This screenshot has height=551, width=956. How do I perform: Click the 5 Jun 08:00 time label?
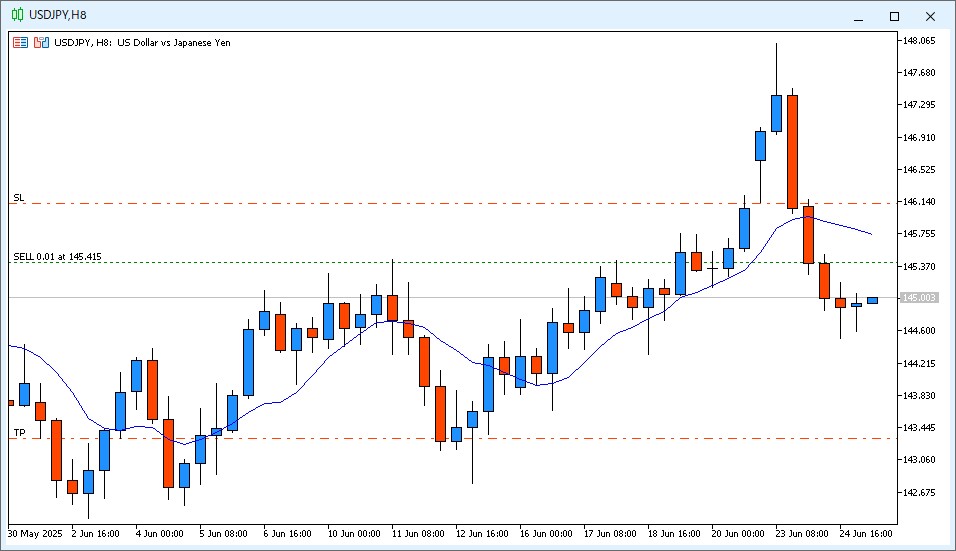(x=223, y=533)
